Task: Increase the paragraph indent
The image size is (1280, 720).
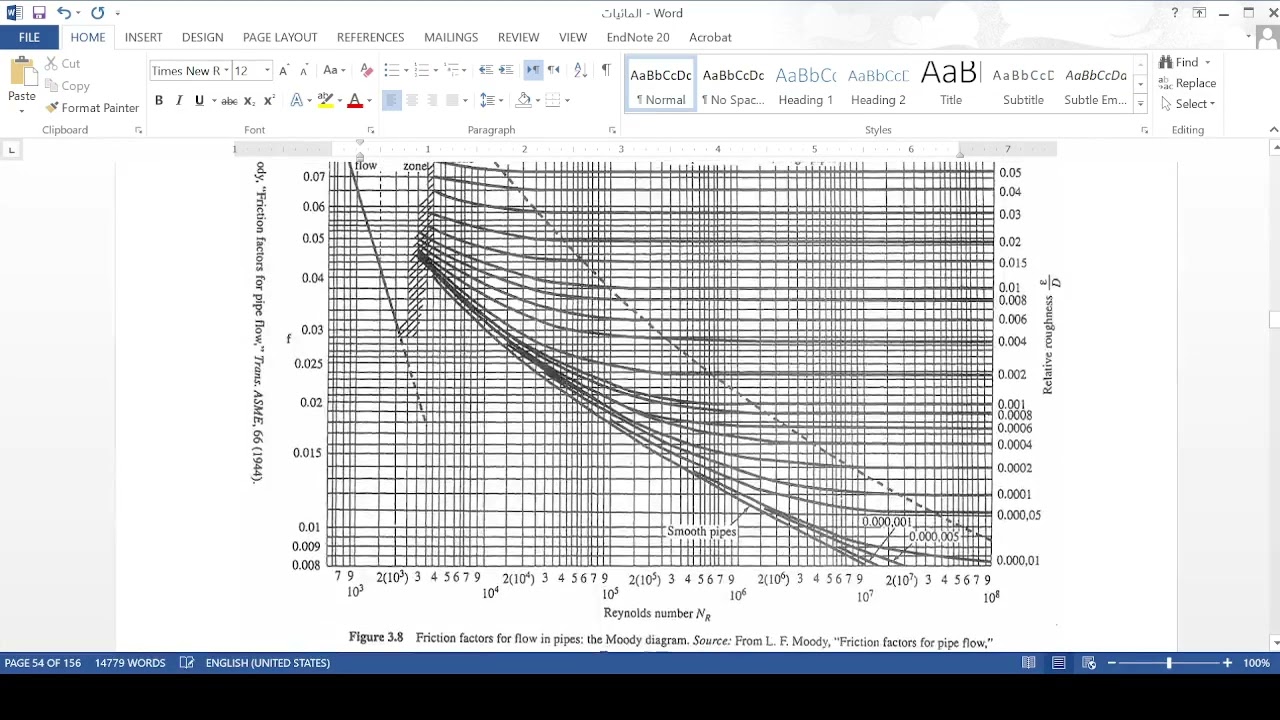Action: [x=506, y=70]
